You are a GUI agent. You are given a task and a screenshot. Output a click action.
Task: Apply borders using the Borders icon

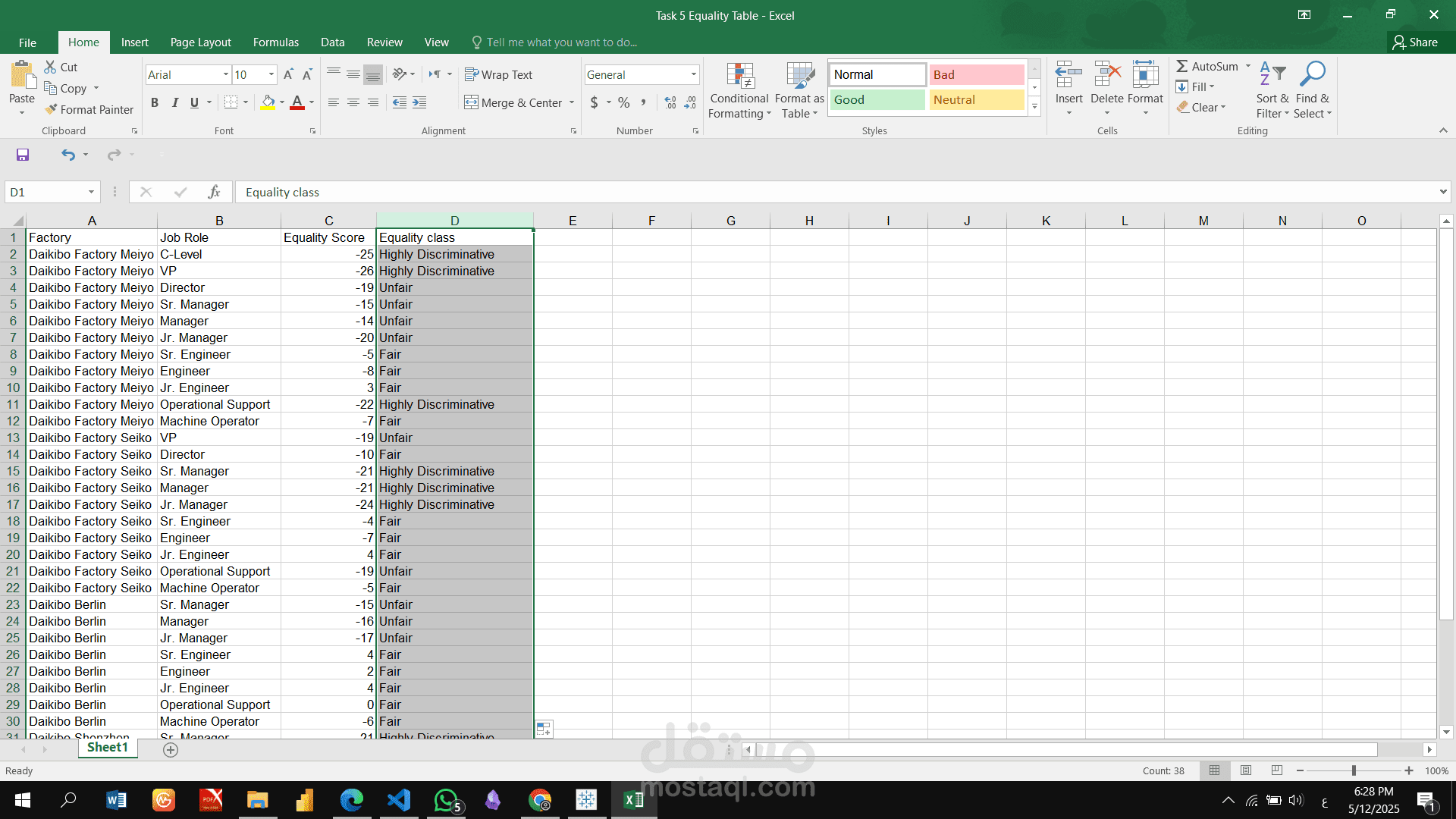click(231, 102)
